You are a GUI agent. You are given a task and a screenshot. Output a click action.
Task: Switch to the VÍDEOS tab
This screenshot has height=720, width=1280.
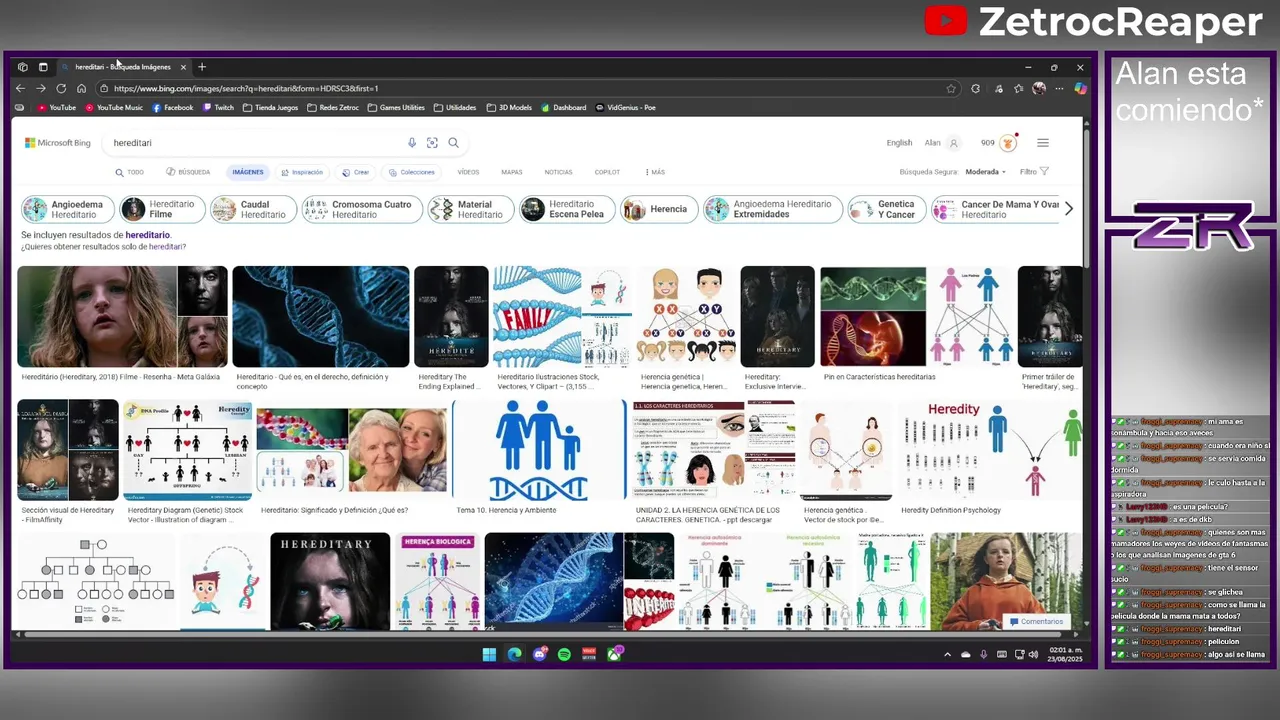tap(468, 172)
